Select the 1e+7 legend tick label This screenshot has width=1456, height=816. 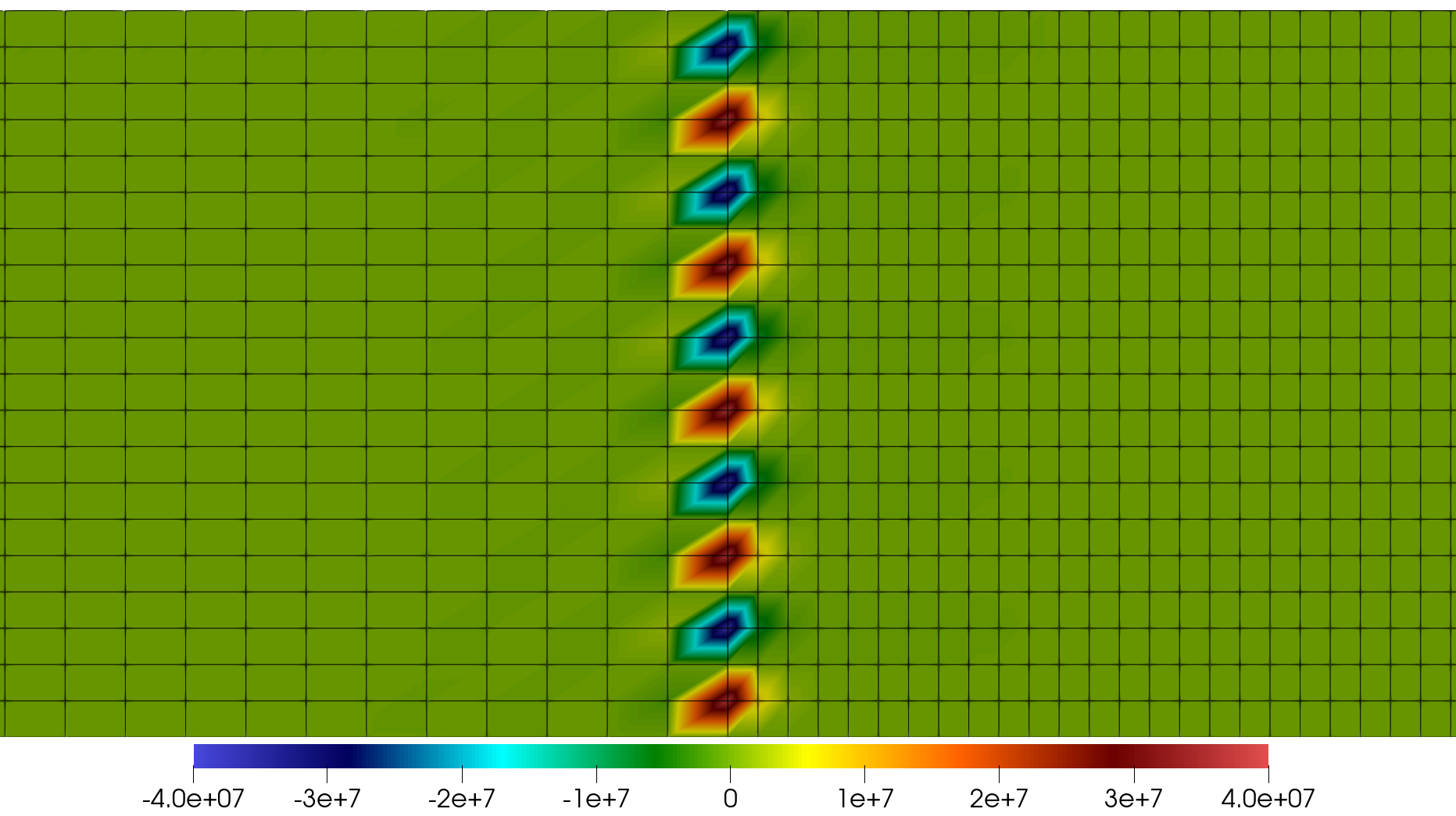[865, 798]
